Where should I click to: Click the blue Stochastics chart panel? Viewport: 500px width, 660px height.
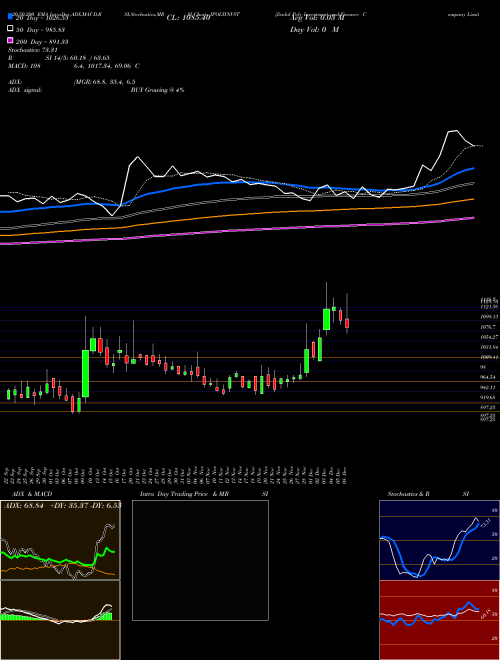click(x=439, y=540)
